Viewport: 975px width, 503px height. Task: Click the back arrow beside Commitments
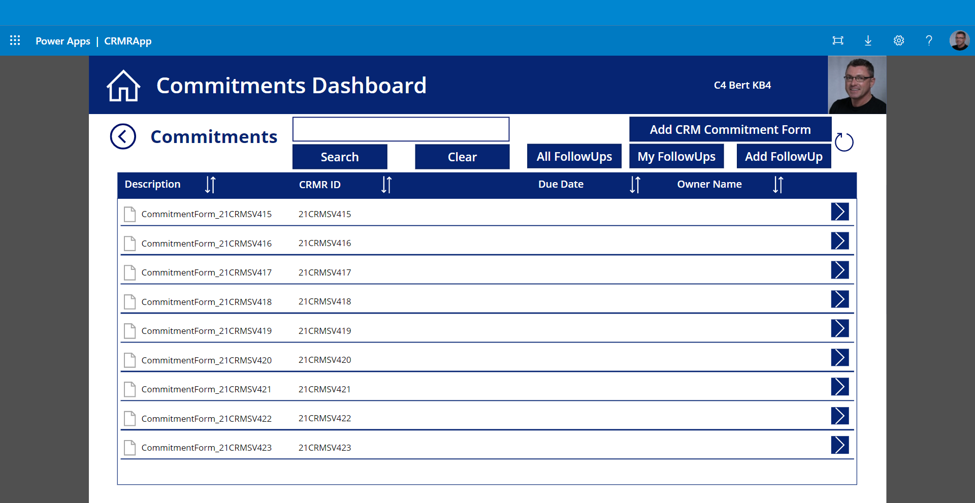coord(123,136)
